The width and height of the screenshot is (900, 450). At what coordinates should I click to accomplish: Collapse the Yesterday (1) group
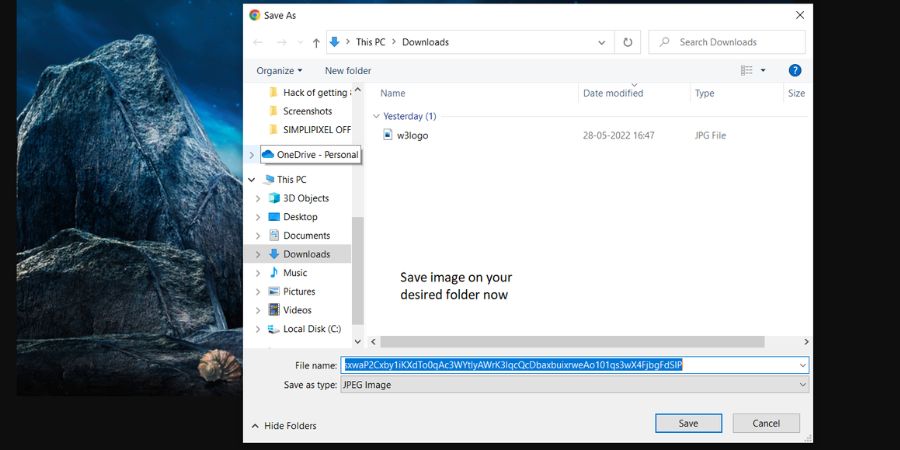coord(377,116)
